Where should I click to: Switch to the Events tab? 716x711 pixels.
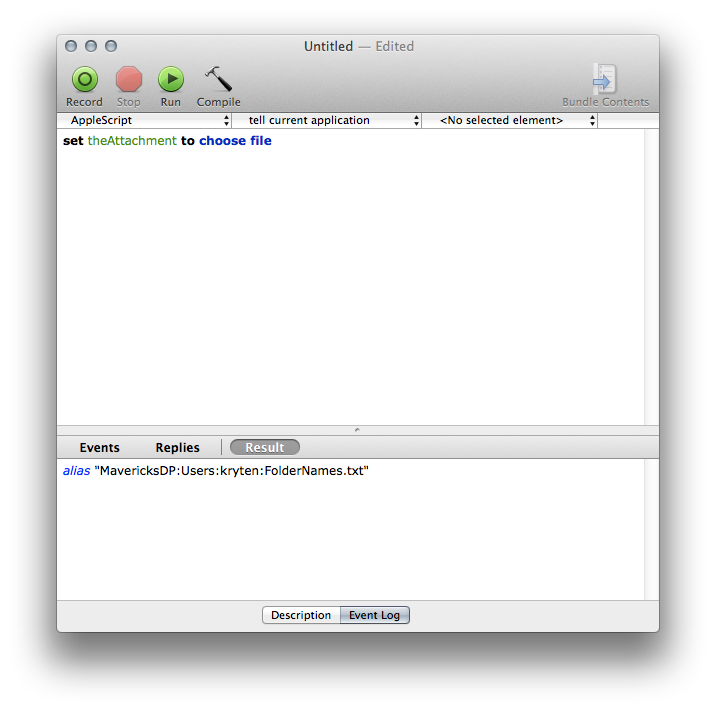[100, 448]
